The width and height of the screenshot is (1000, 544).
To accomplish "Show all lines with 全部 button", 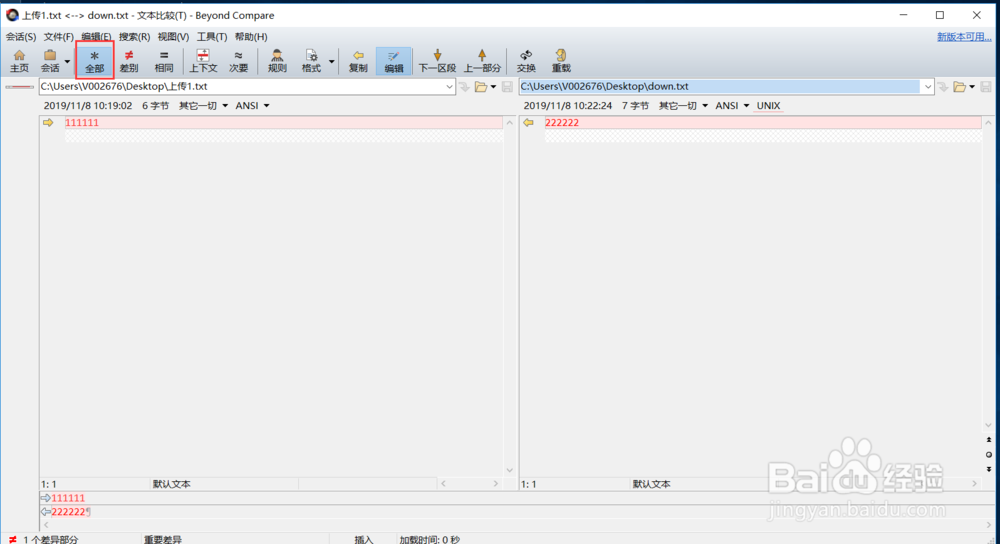I will point(94,61).
